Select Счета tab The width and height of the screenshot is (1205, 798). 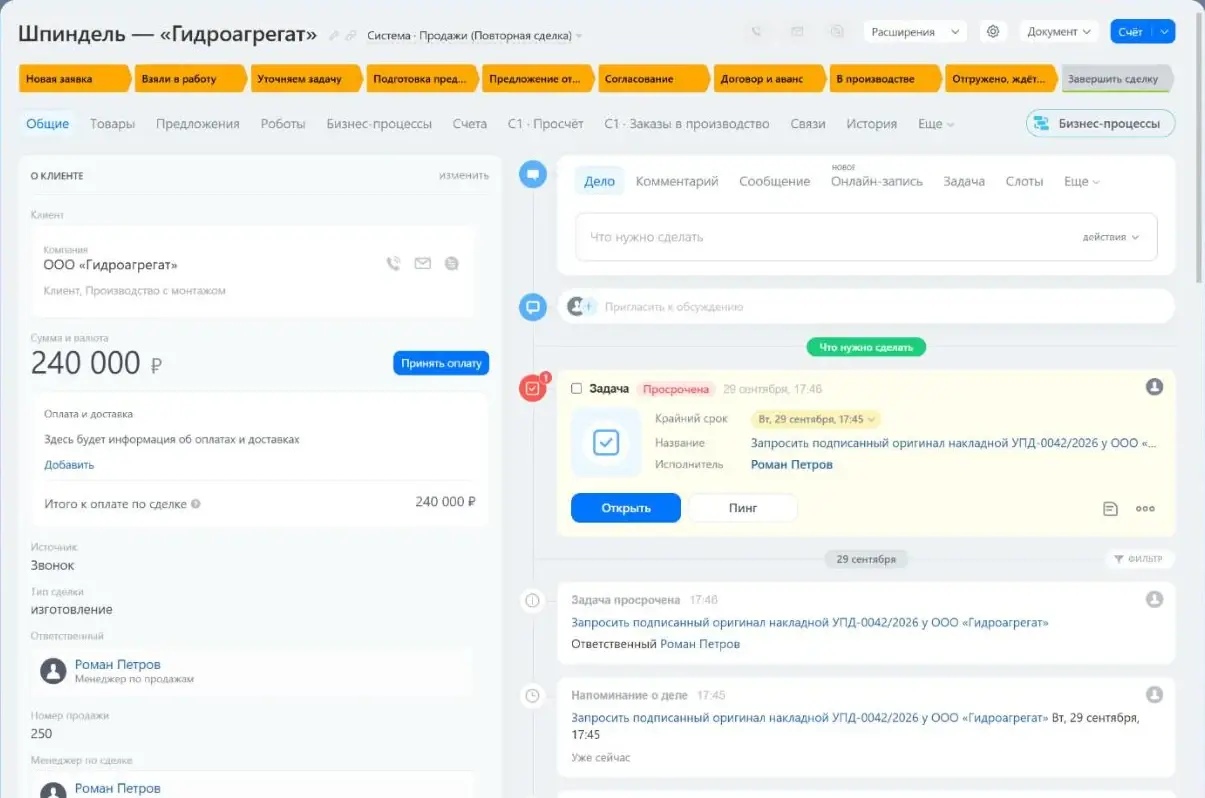tap(469, 124)
